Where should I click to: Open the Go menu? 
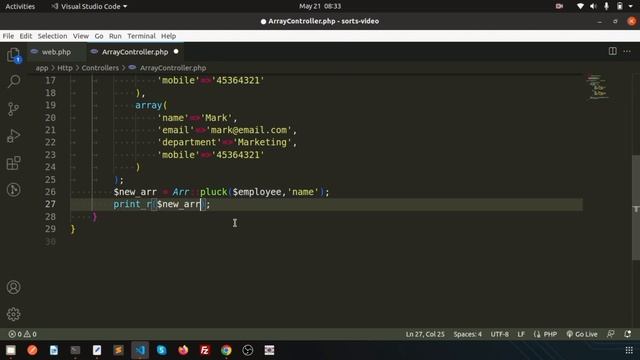[99, 36]
